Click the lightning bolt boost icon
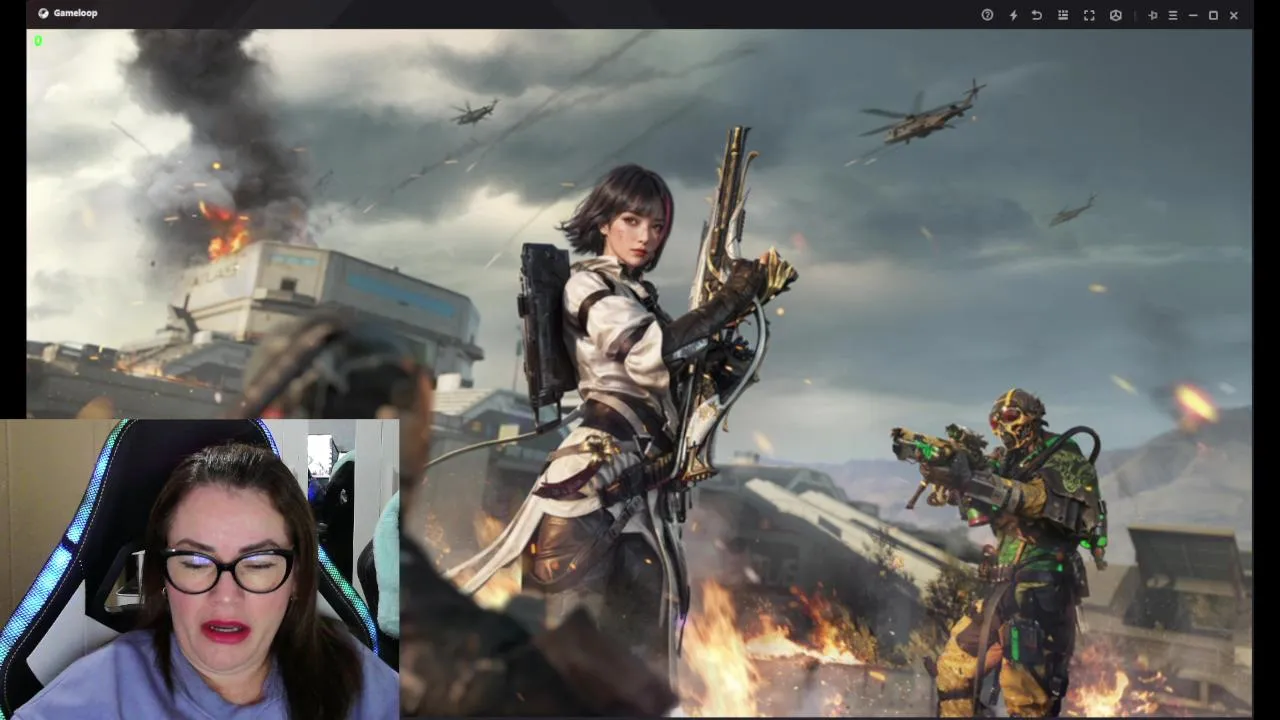1280x720 pixels. (x=1013, y=15)
